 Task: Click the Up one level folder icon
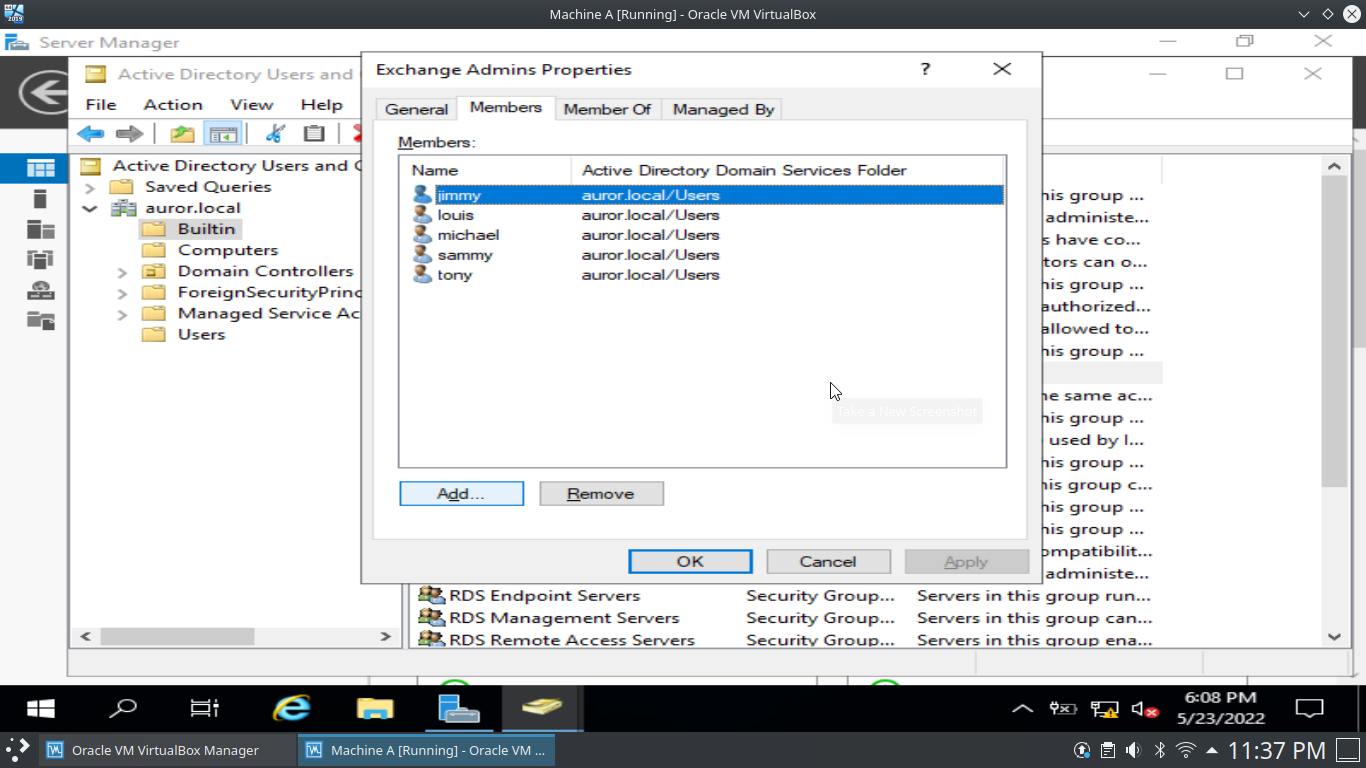click(182, 134)
